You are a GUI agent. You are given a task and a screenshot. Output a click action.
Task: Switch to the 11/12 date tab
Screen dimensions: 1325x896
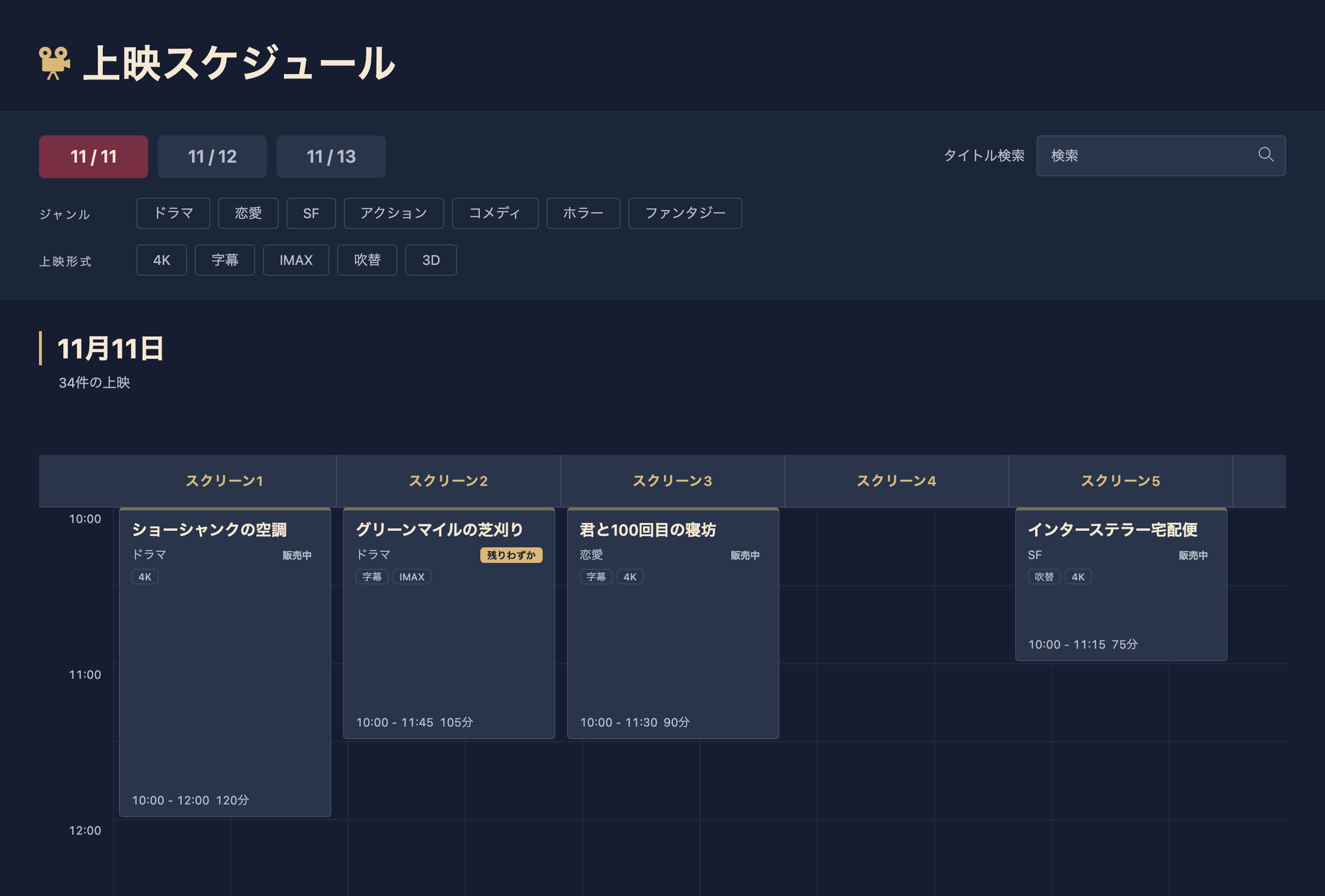point(212,157)
